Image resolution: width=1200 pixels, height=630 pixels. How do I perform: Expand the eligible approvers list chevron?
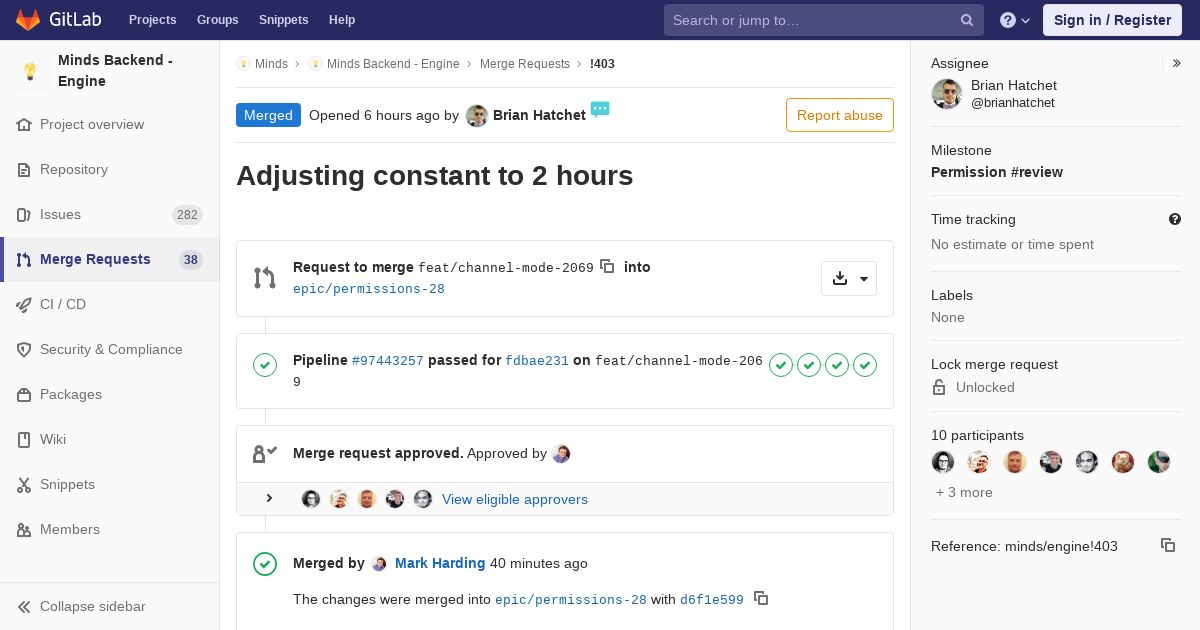(x=269, y=498)
